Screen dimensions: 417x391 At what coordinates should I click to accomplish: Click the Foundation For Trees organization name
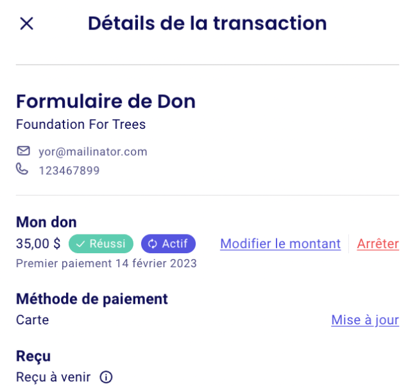click(x=81, y=124)
